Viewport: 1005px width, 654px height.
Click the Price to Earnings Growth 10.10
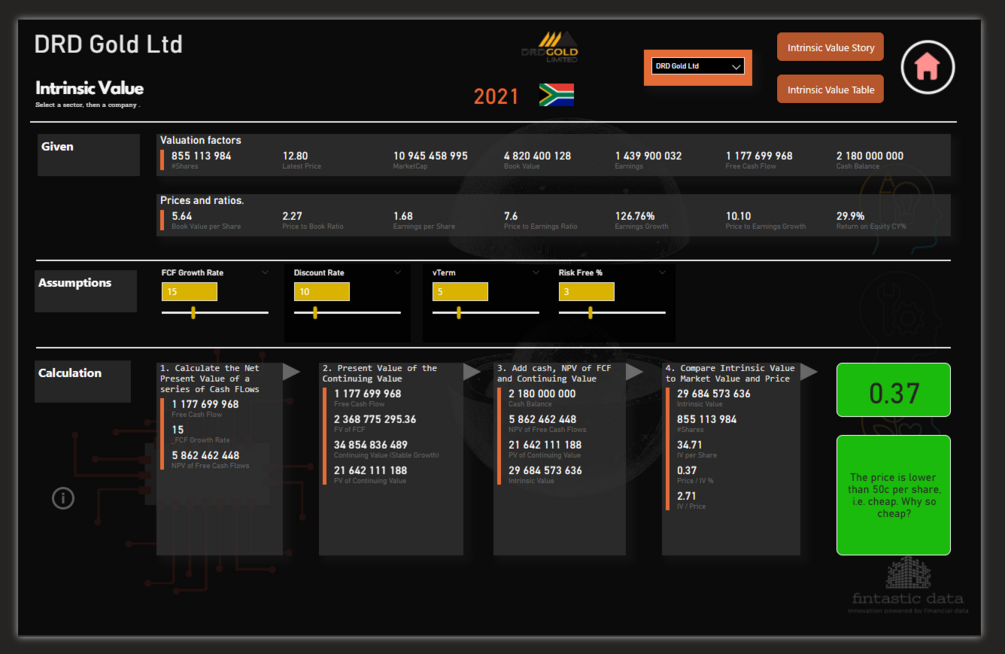(738, 216)
